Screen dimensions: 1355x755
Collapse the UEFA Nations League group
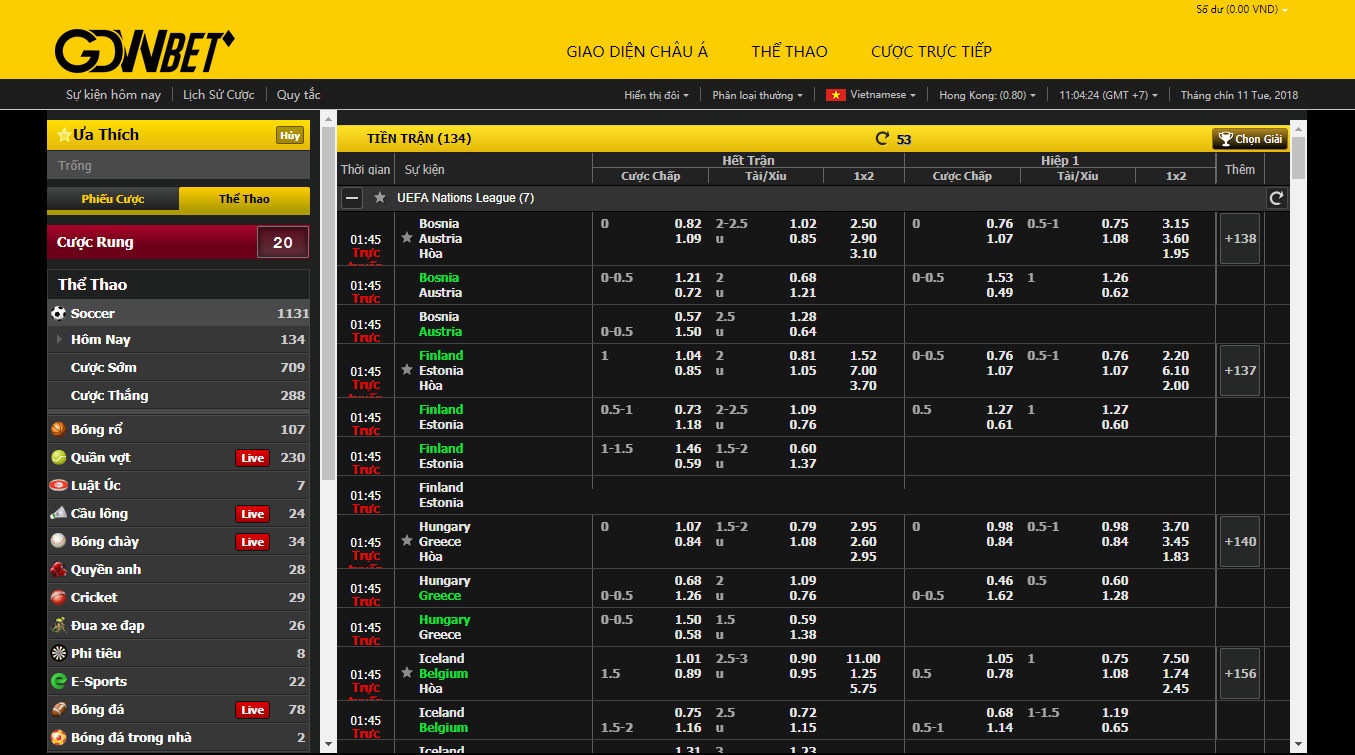pyautogui.click(x=352, y=198)
